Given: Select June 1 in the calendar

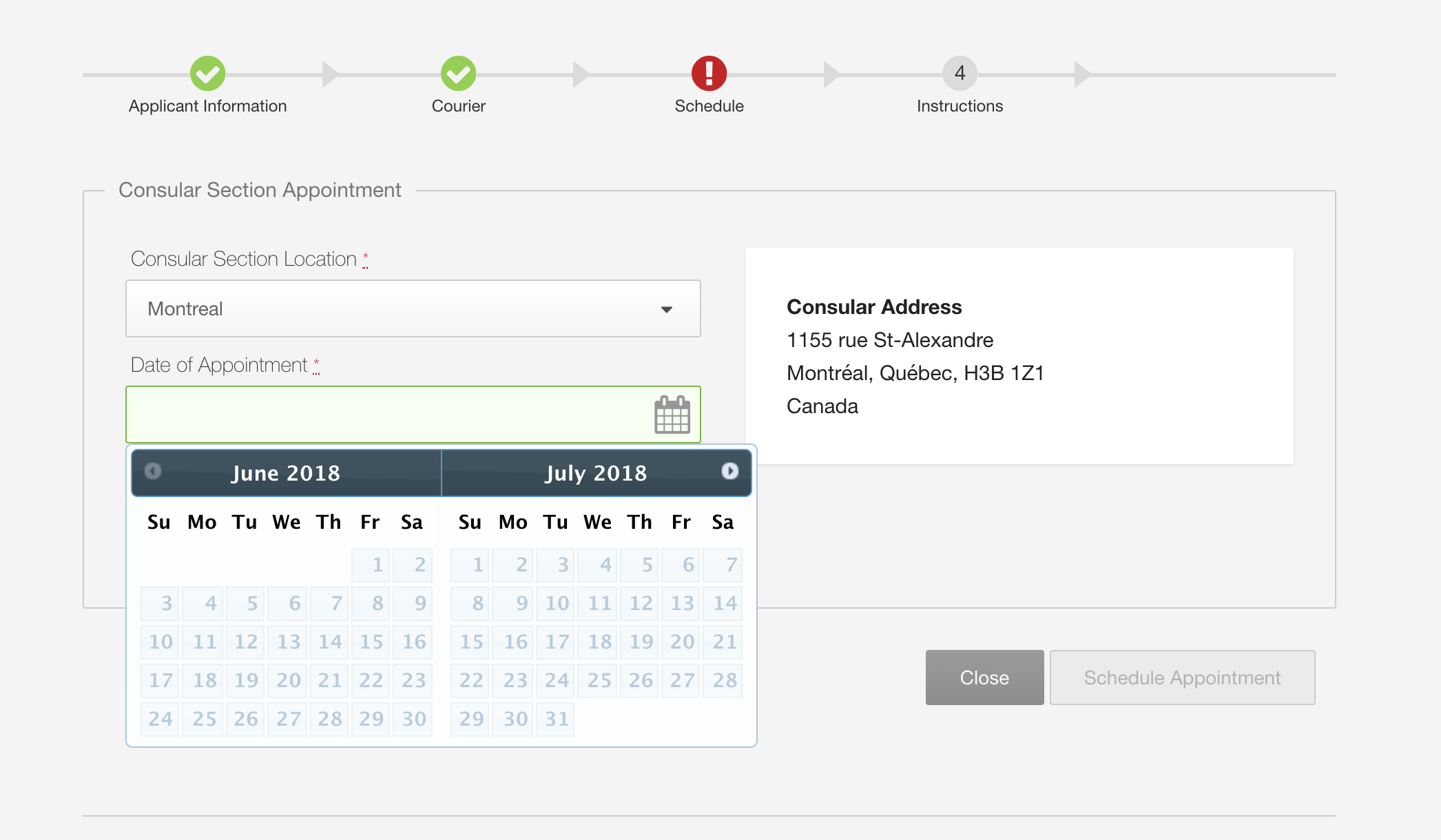Looking at the screenshot, I should click(371, 565).
